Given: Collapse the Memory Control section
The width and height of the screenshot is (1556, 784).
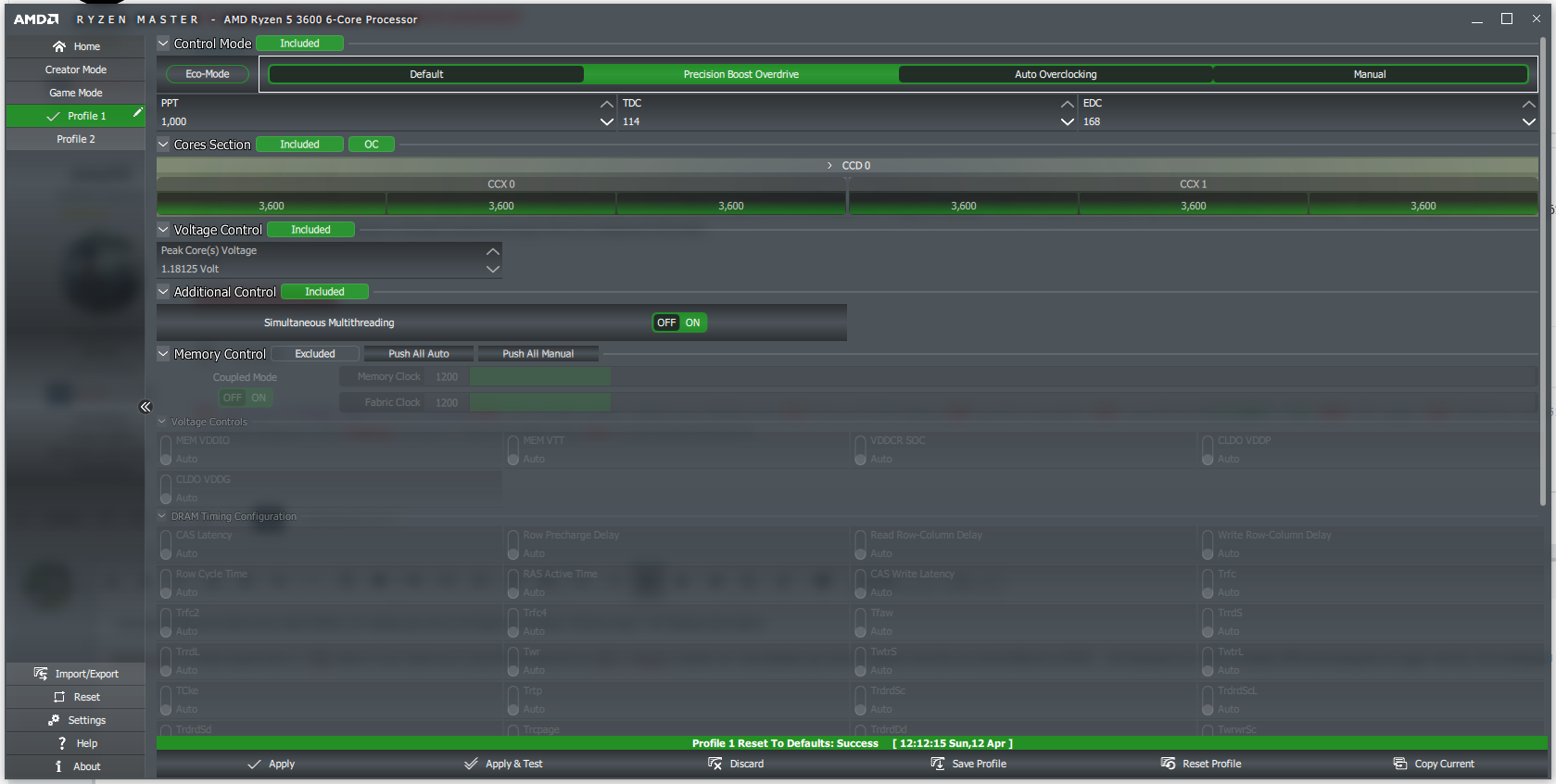Looking at the screenshot, I should coord(164,353).
